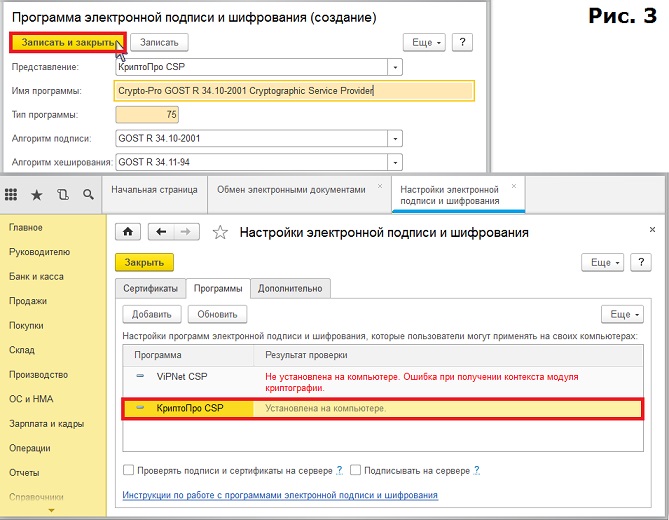
Task: Close the Настройки электронной подписи tab
Action: [514, 186]
